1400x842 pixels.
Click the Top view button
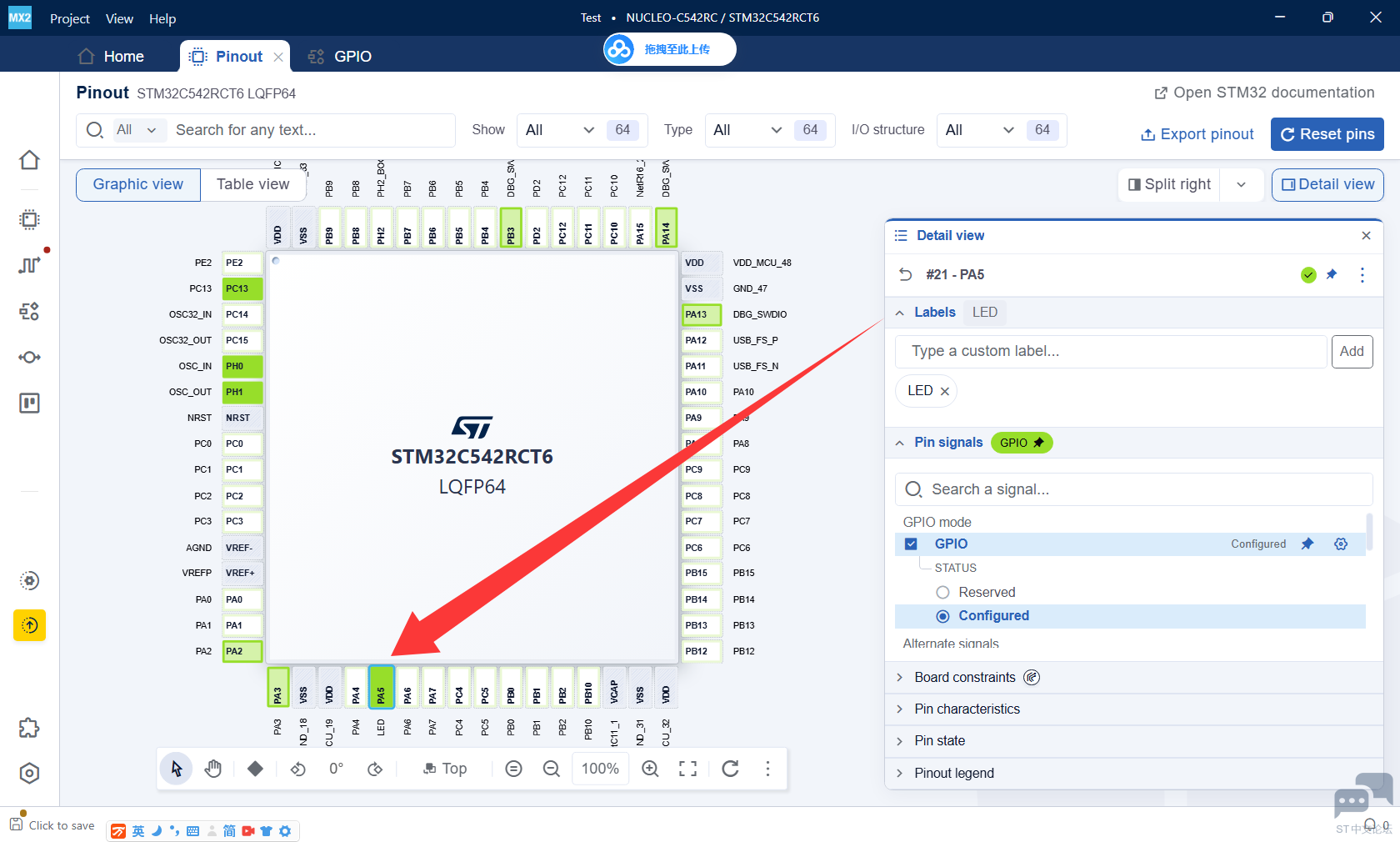click(x=445, y=769)
